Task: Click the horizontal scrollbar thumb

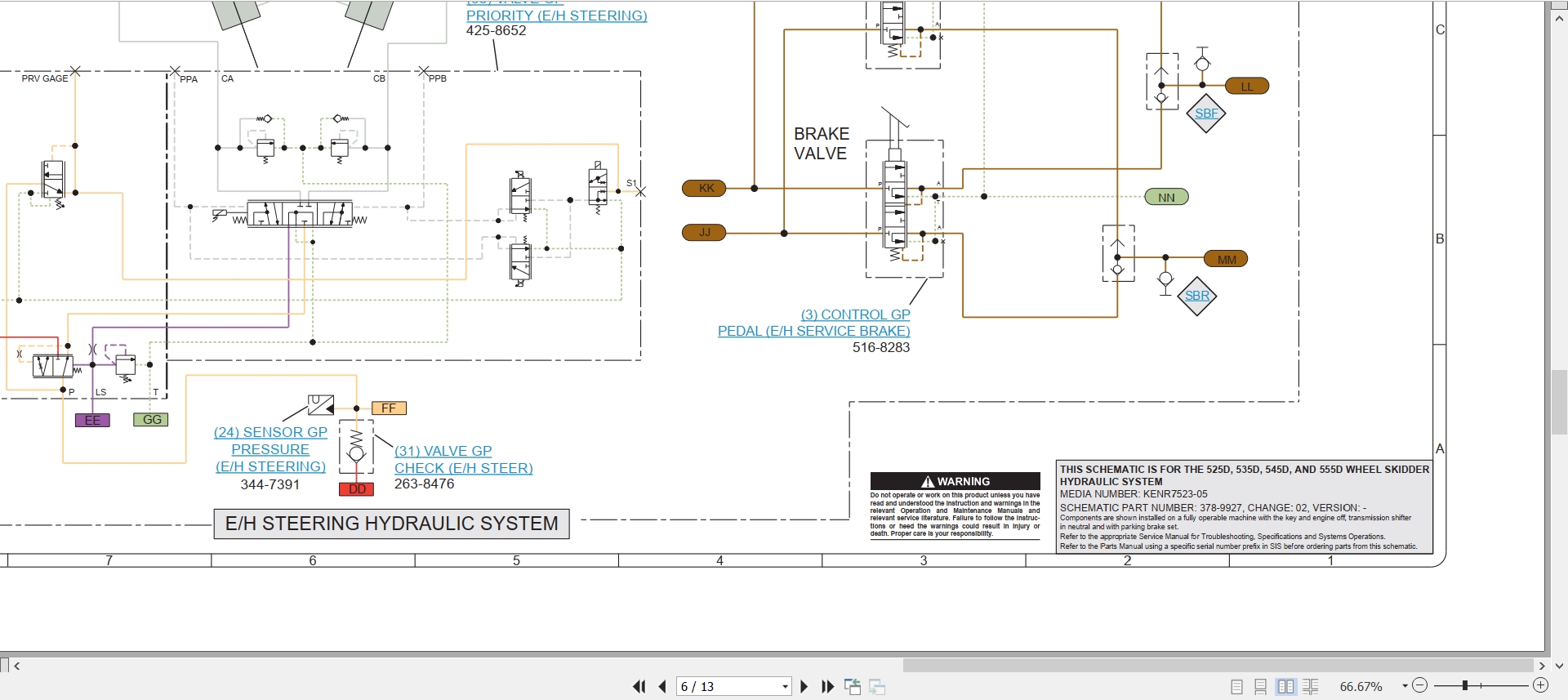Action: (x=1218, y=666)
